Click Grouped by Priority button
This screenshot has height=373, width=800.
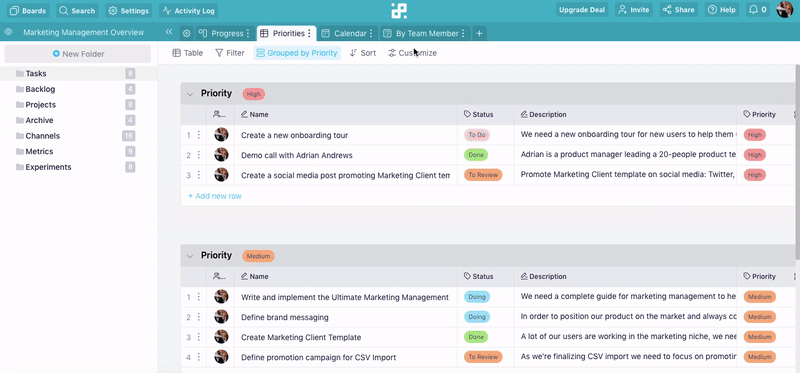297,53
